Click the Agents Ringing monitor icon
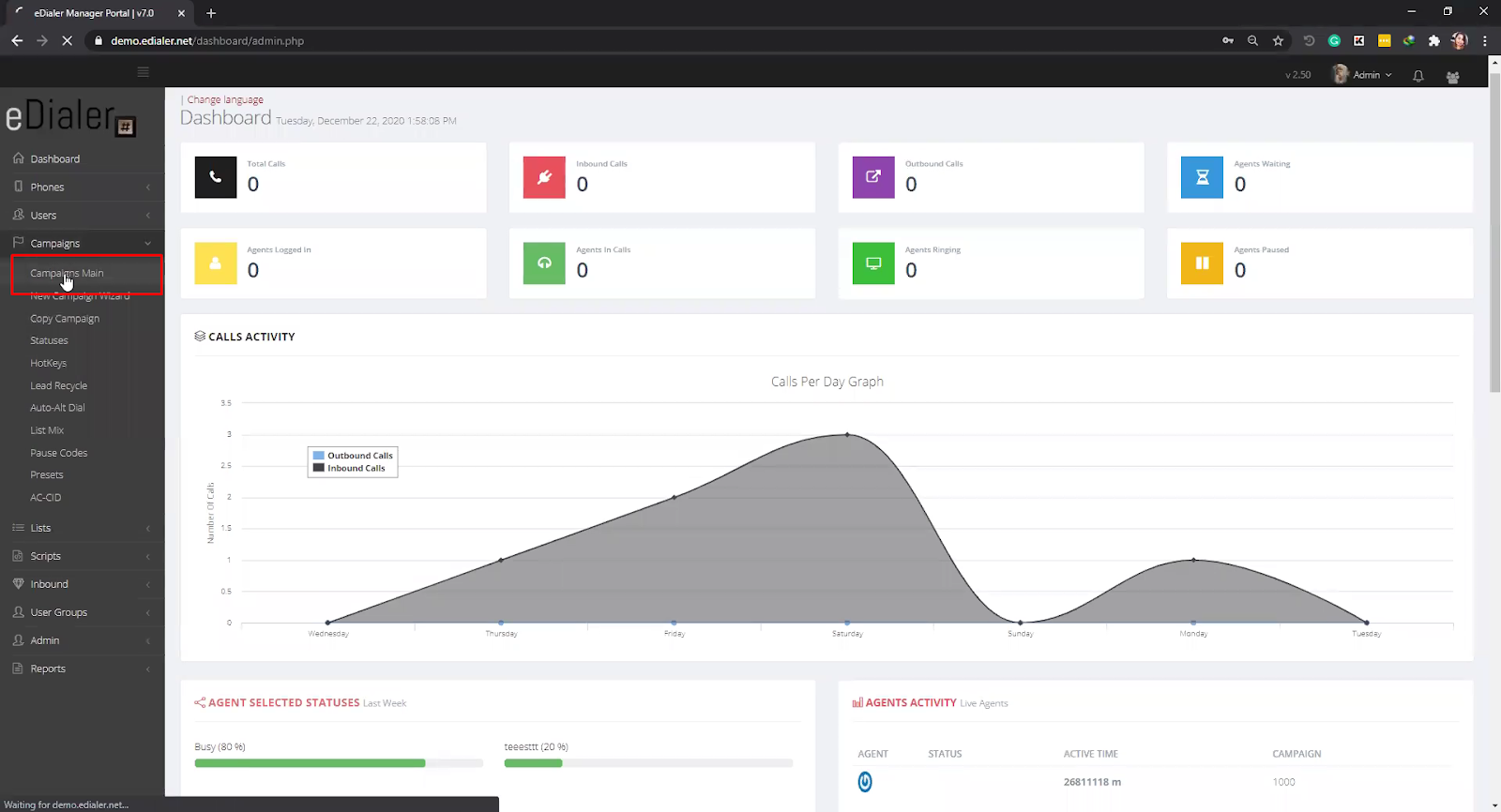The width and height of the screenshot is (1501, 812). pos(873,263)
